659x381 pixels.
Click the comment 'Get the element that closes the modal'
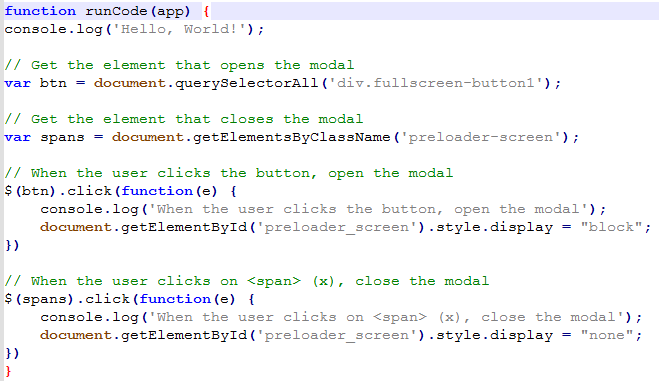click(x=184, y=119)
